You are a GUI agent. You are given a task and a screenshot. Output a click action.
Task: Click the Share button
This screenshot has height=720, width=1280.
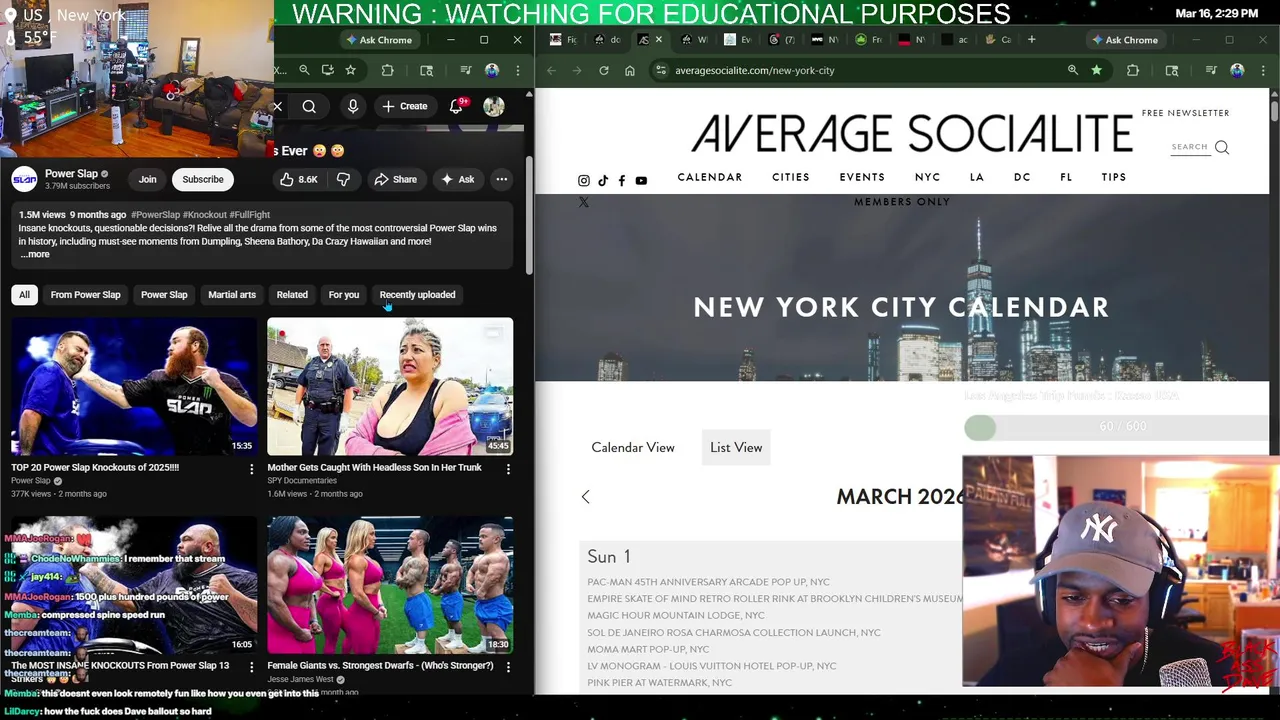pos(395,179)
